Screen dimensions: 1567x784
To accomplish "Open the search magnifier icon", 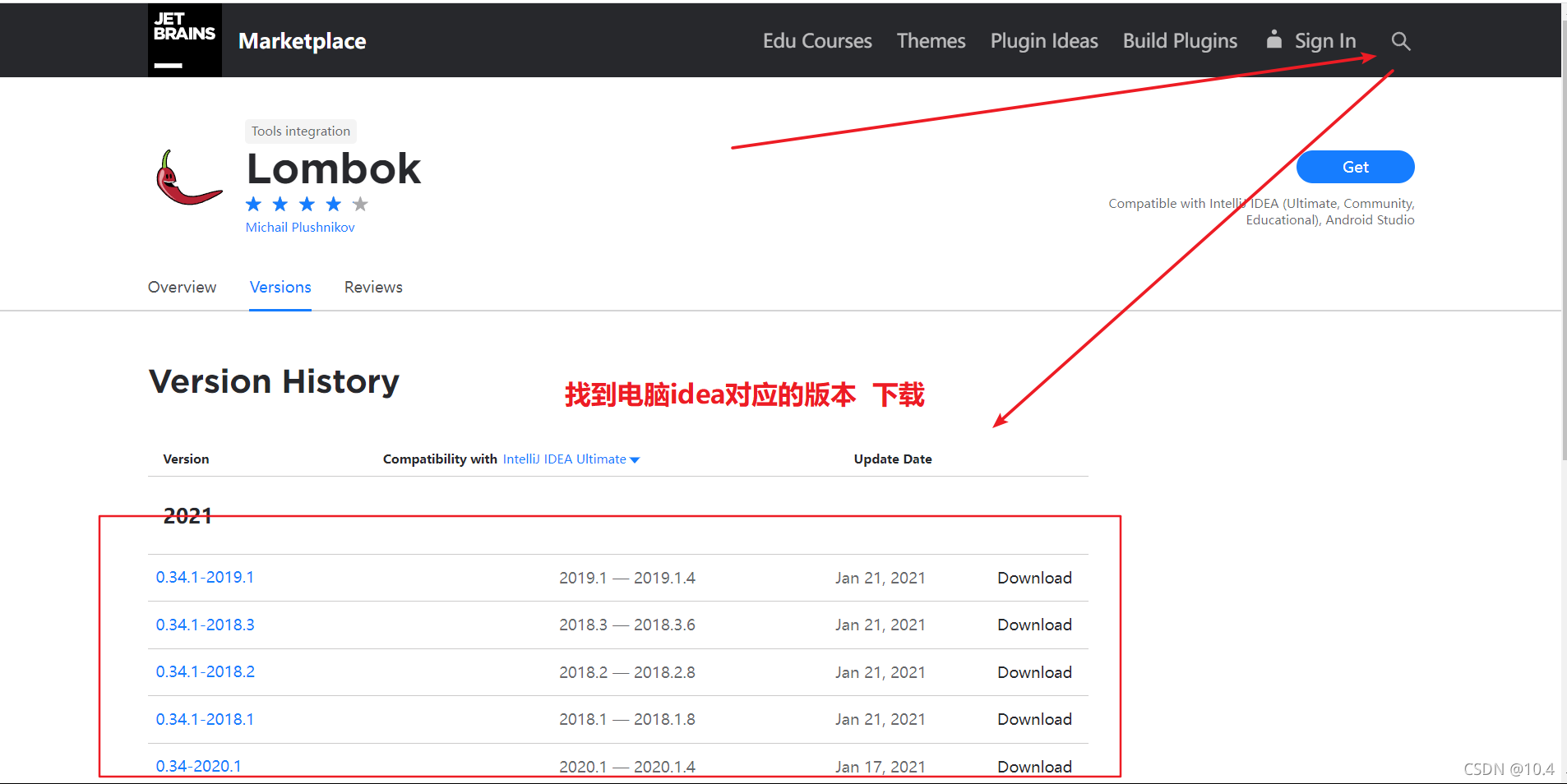I will [x=1401, y=41].
